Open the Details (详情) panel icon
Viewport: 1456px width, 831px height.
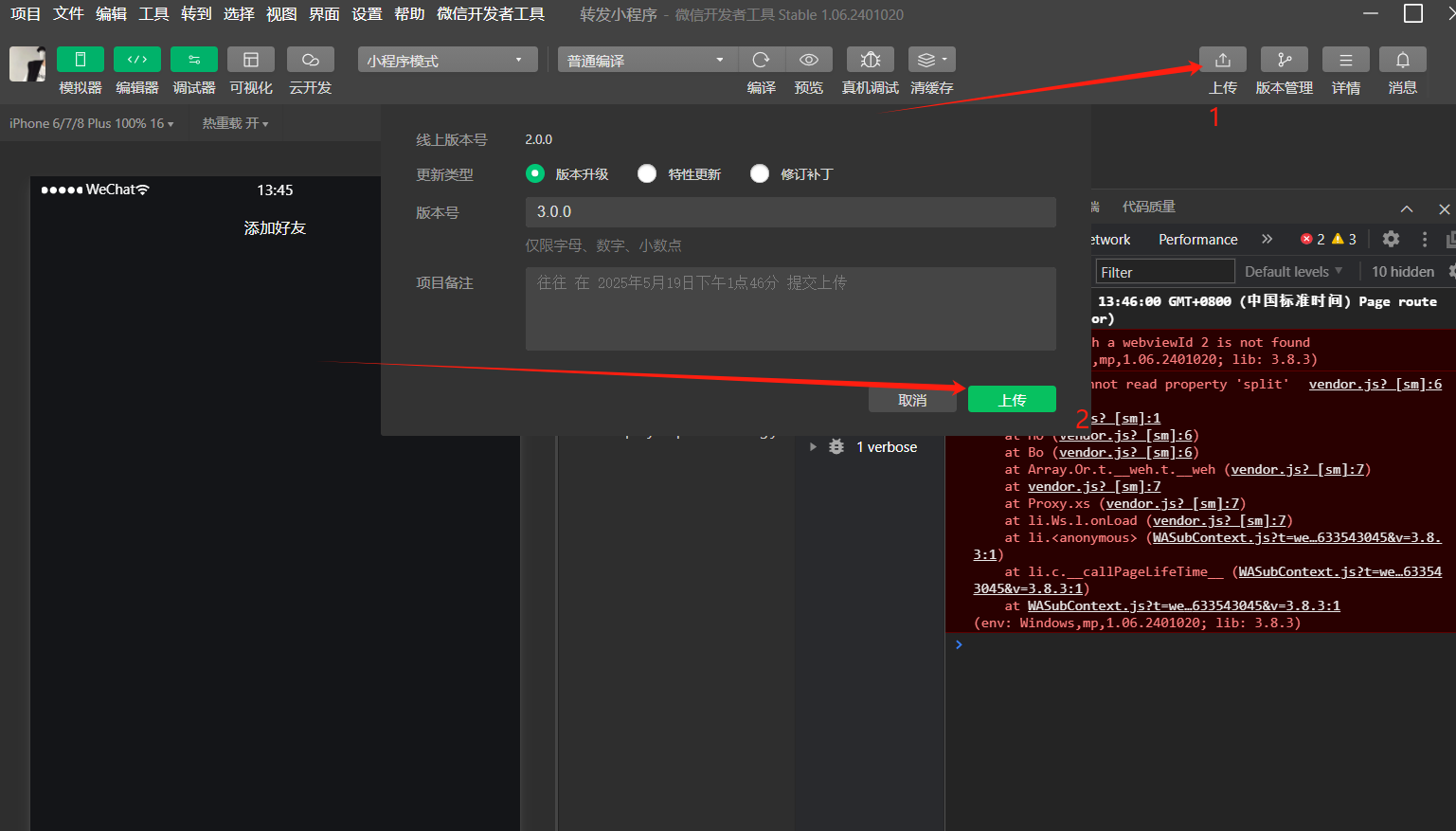tap(1345, 60)
